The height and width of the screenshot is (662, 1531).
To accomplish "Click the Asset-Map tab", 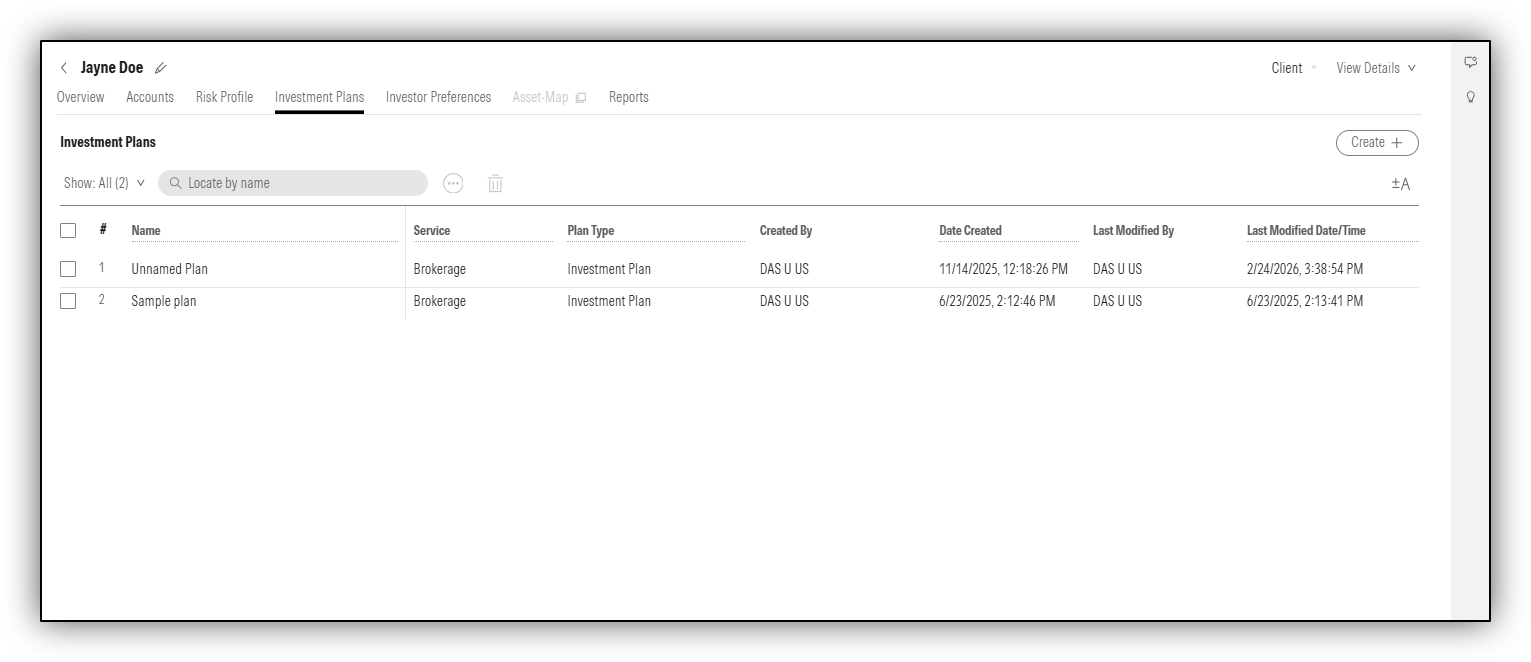I will pos(540,97).
